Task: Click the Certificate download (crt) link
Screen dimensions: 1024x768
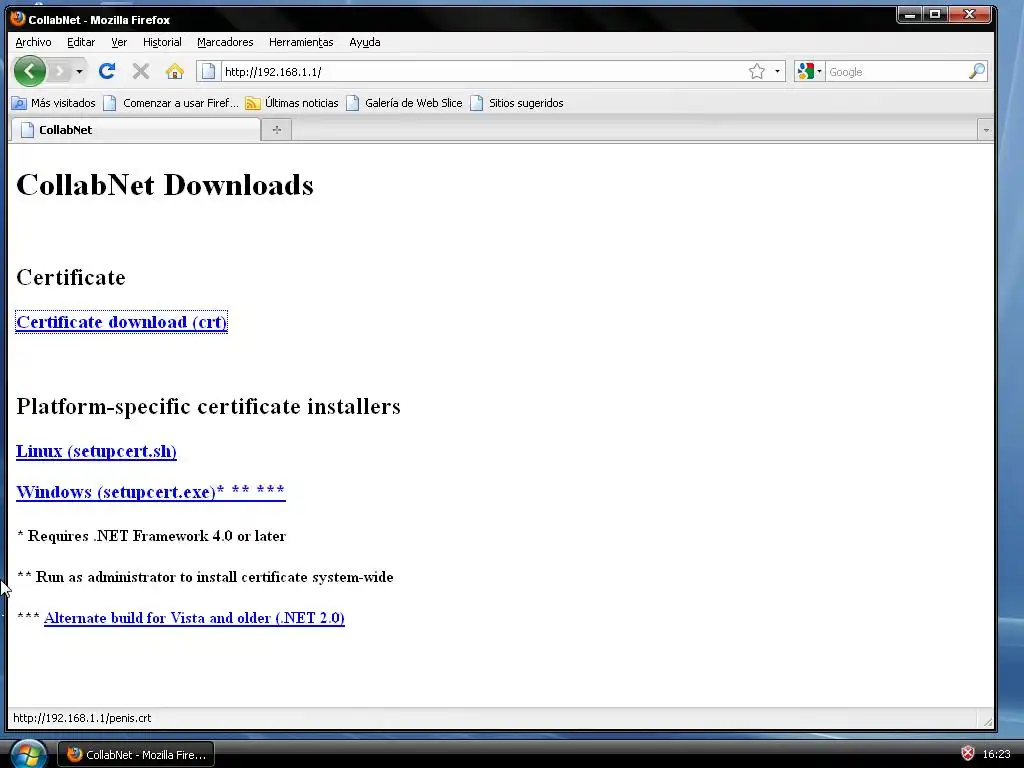Action: [121, 322]
